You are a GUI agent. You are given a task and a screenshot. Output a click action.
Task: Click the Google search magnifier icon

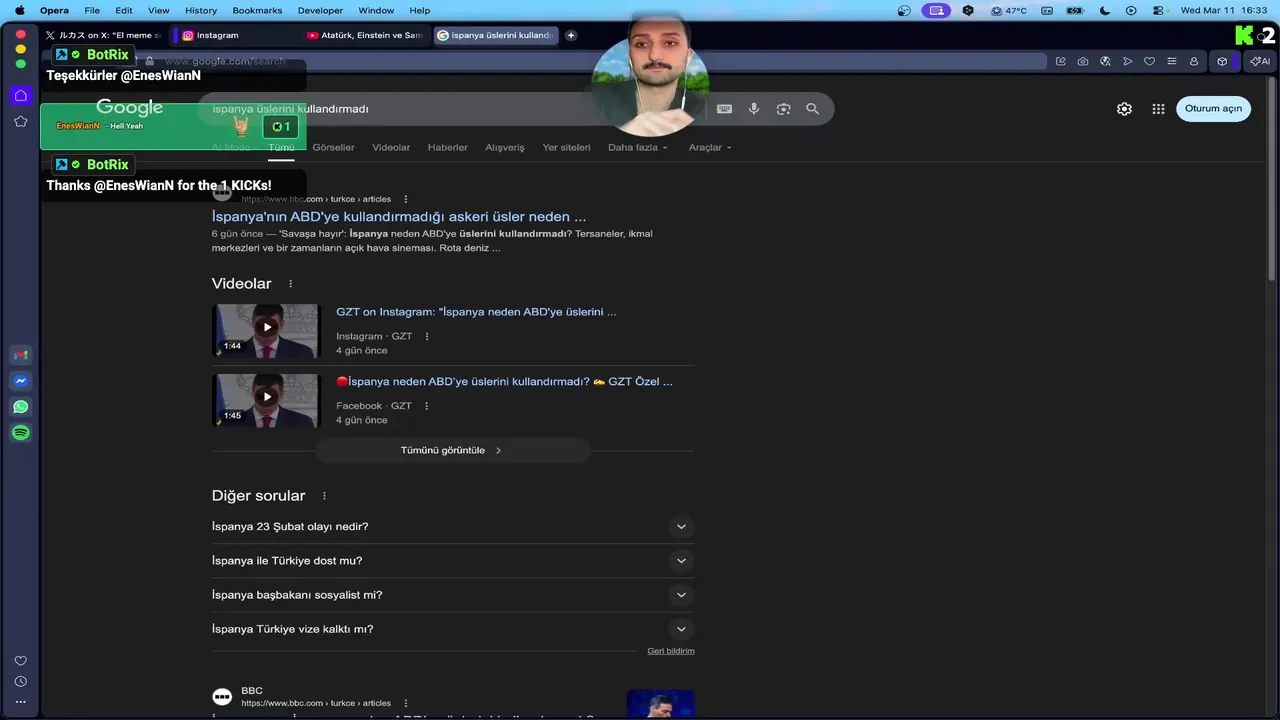812,109
